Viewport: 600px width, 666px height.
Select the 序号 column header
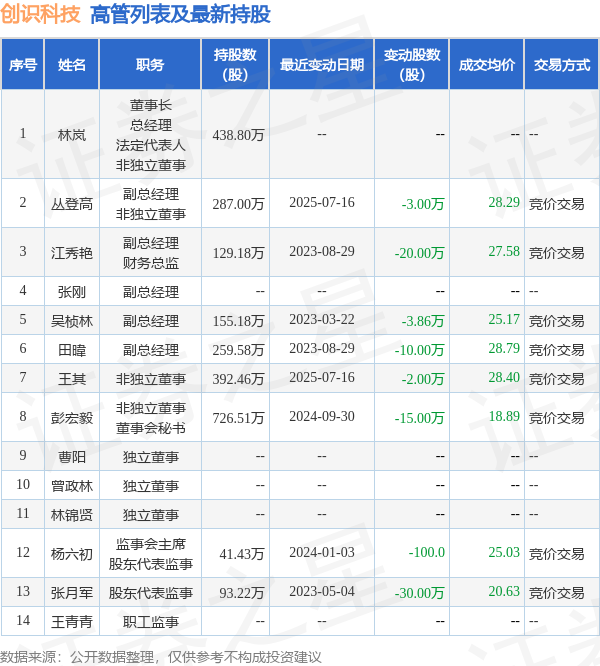click(23, 65)
